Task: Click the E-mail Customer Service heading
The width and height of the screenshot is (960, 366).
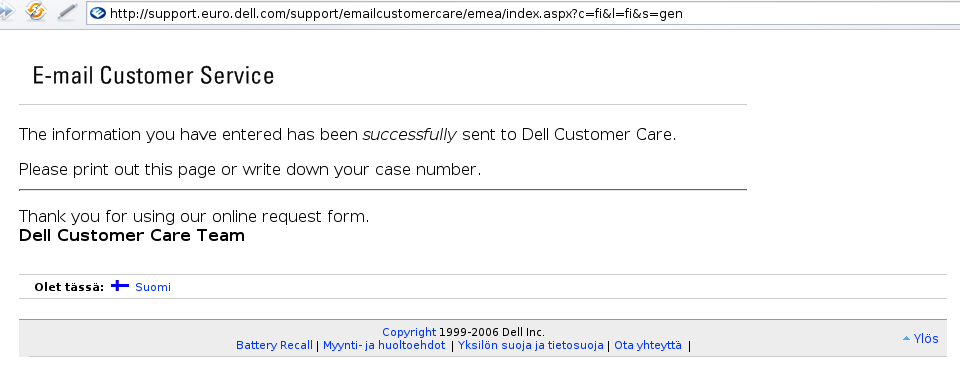Action: pyautogui.click(x=153, y=76)
